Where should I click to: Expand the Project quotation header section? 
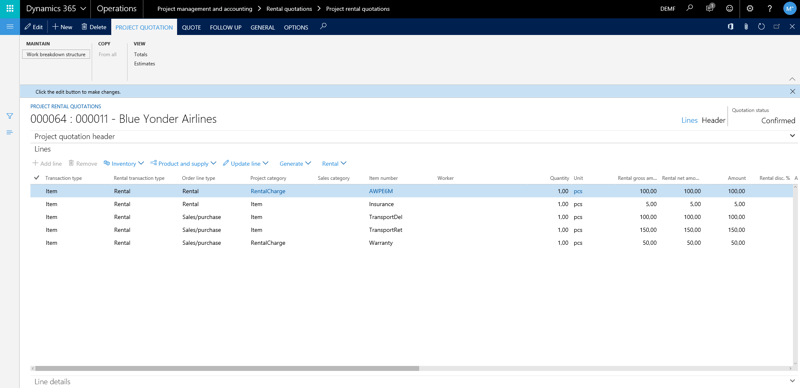point(413,136)
